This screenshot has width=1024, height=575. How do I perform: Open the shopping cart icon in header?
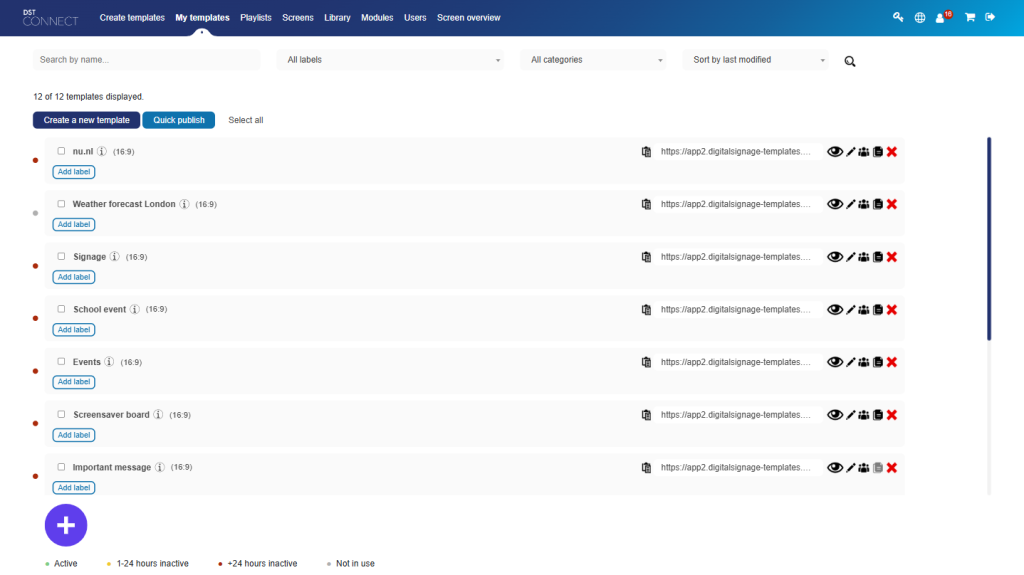coord(969,17)
